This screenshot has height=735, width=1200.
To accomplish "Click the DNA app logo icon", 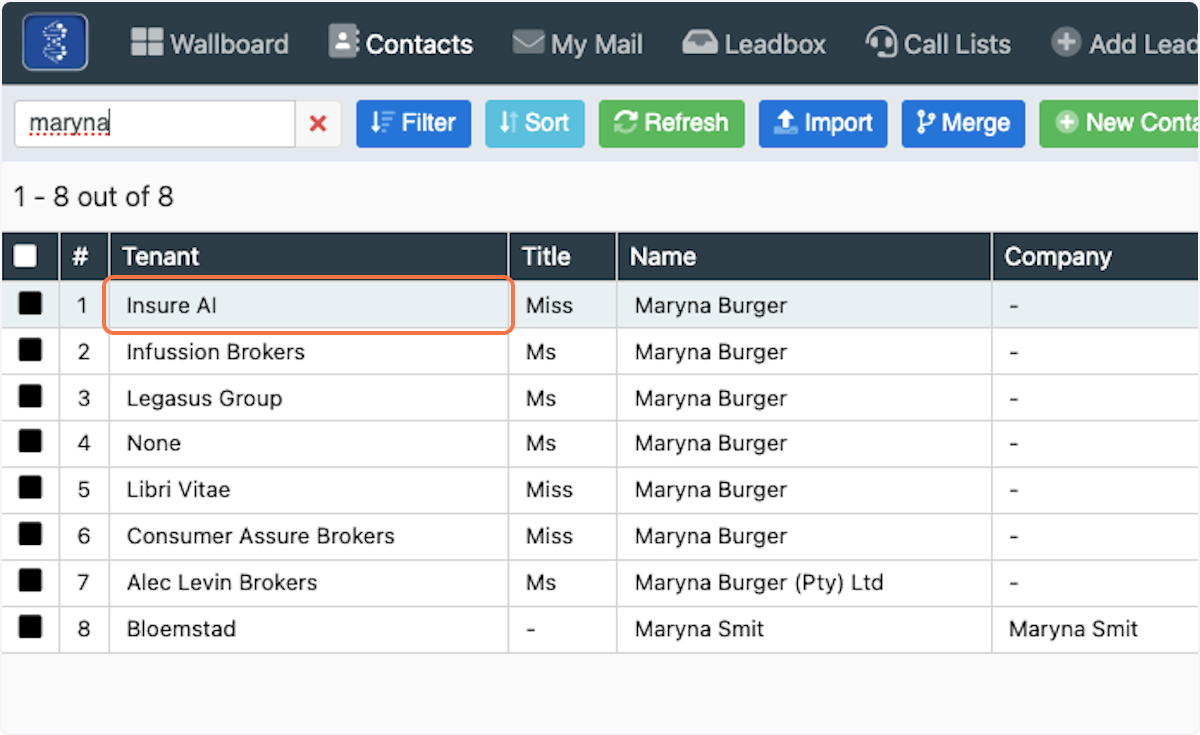I will click(55, 42).
